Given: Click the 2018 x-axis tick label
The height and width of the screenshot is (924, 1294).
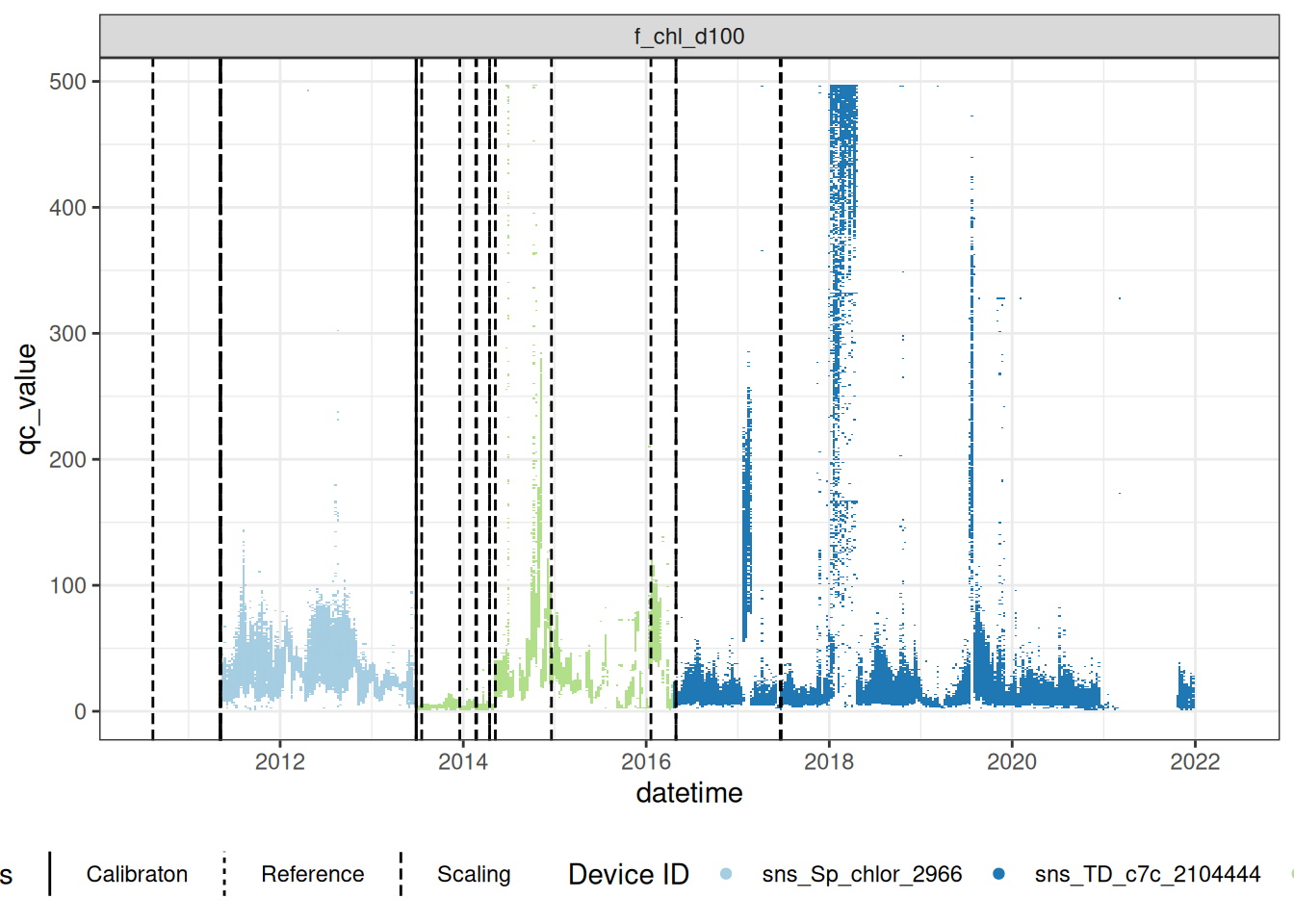Looking at the screenshot, I should tap(828, 762).
